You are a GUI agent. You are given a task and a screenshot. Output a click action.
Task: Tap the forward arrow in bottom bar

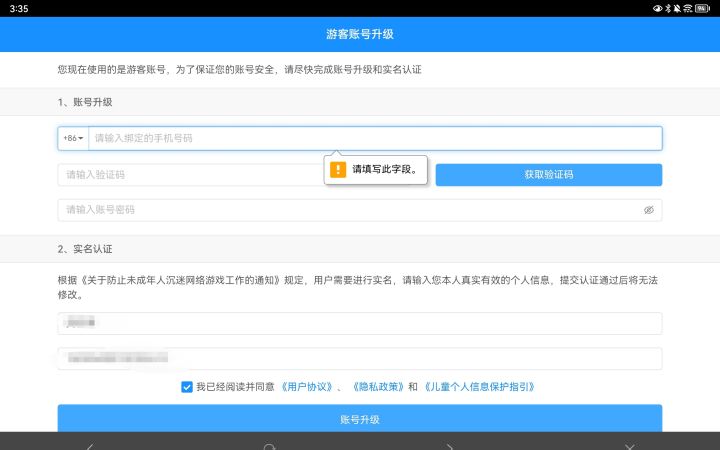coord(450,445)
